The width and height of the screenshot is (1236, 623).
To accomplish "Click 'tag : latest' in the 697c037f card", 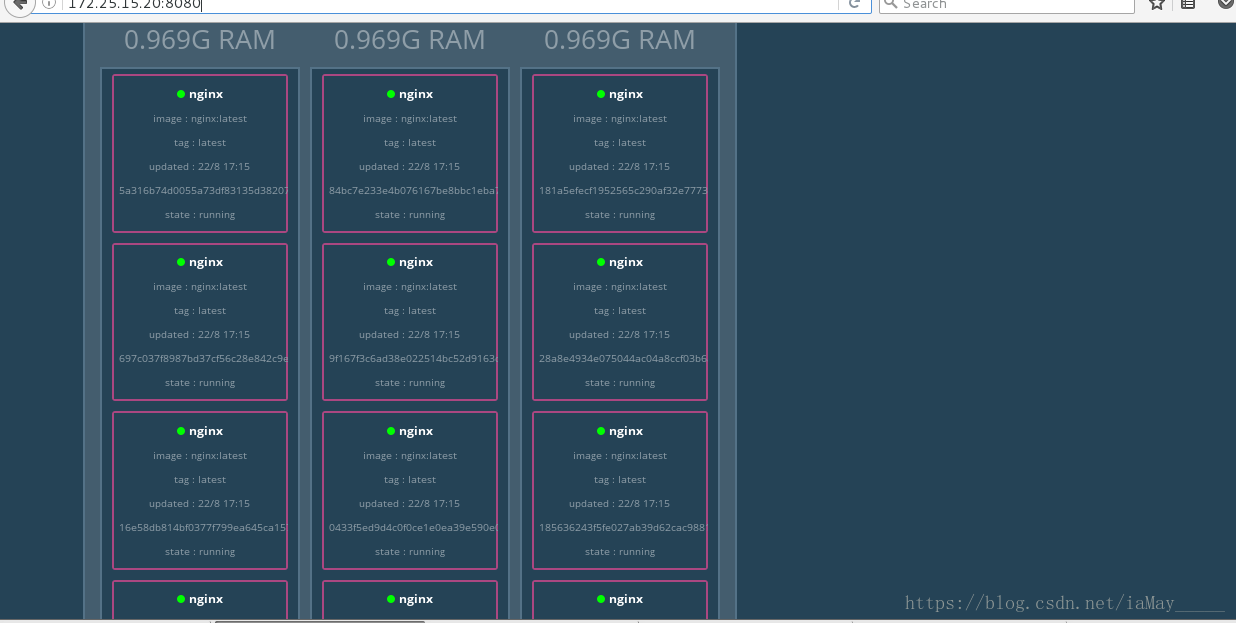I will click(x=200, y=311).
